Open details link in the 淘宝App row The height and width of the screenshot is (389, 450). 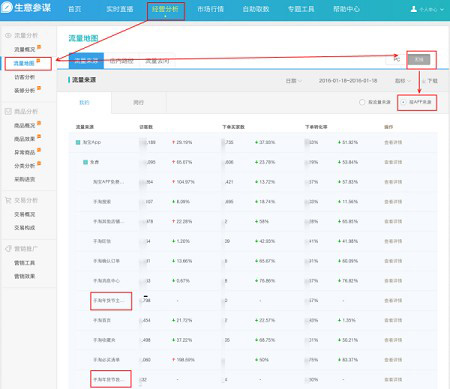point(393,142)
